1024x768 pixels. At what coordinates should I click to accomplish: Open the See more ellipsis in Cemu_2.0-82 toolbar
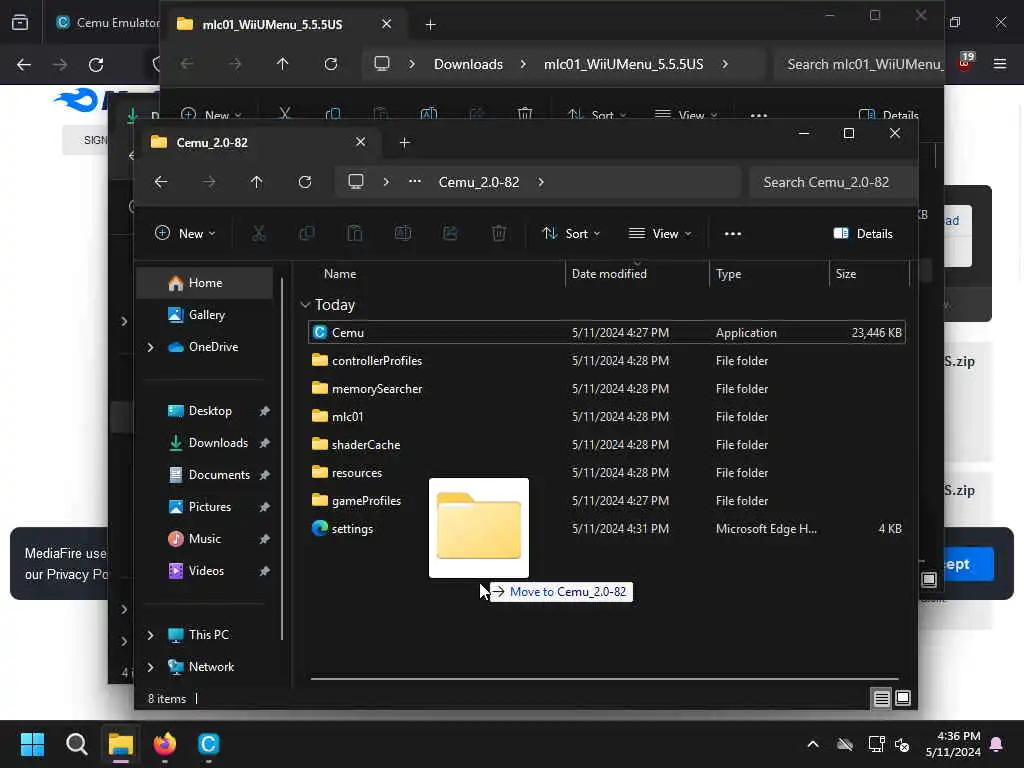click(733, 234)
